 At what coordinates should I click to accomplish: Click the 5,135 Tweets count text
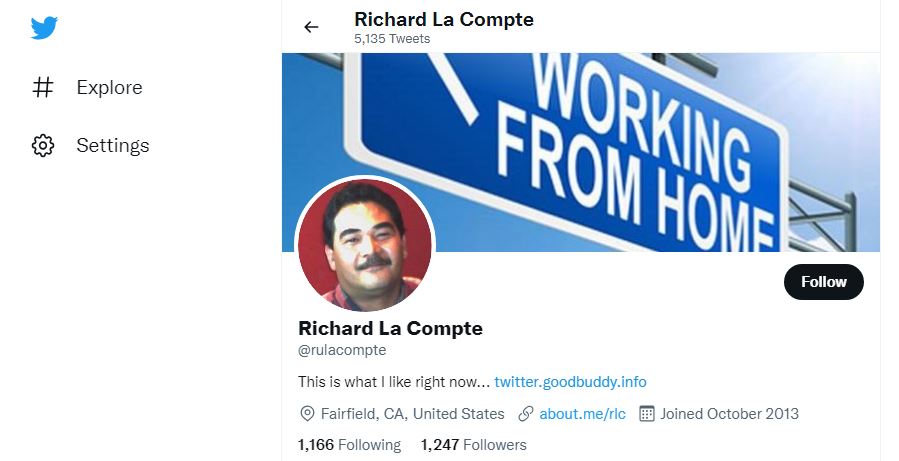click(x=392, y=39)
